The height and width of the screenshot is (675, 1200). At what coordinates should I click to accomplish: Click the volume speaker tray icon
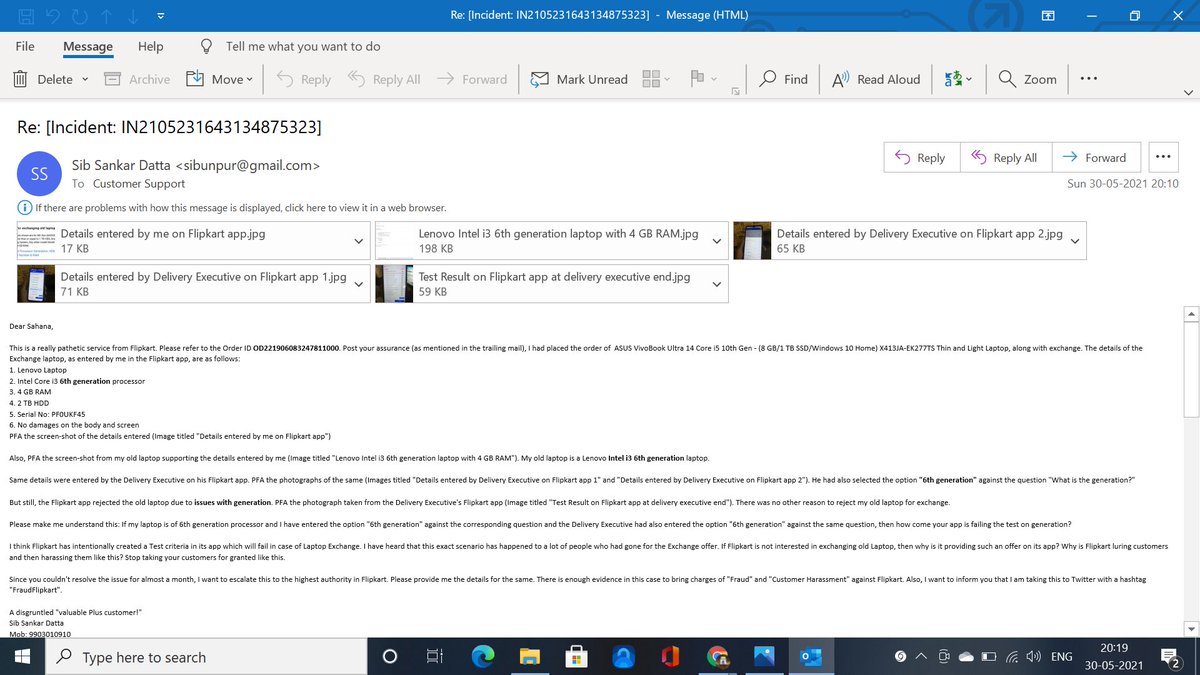tap(1033, 657)
